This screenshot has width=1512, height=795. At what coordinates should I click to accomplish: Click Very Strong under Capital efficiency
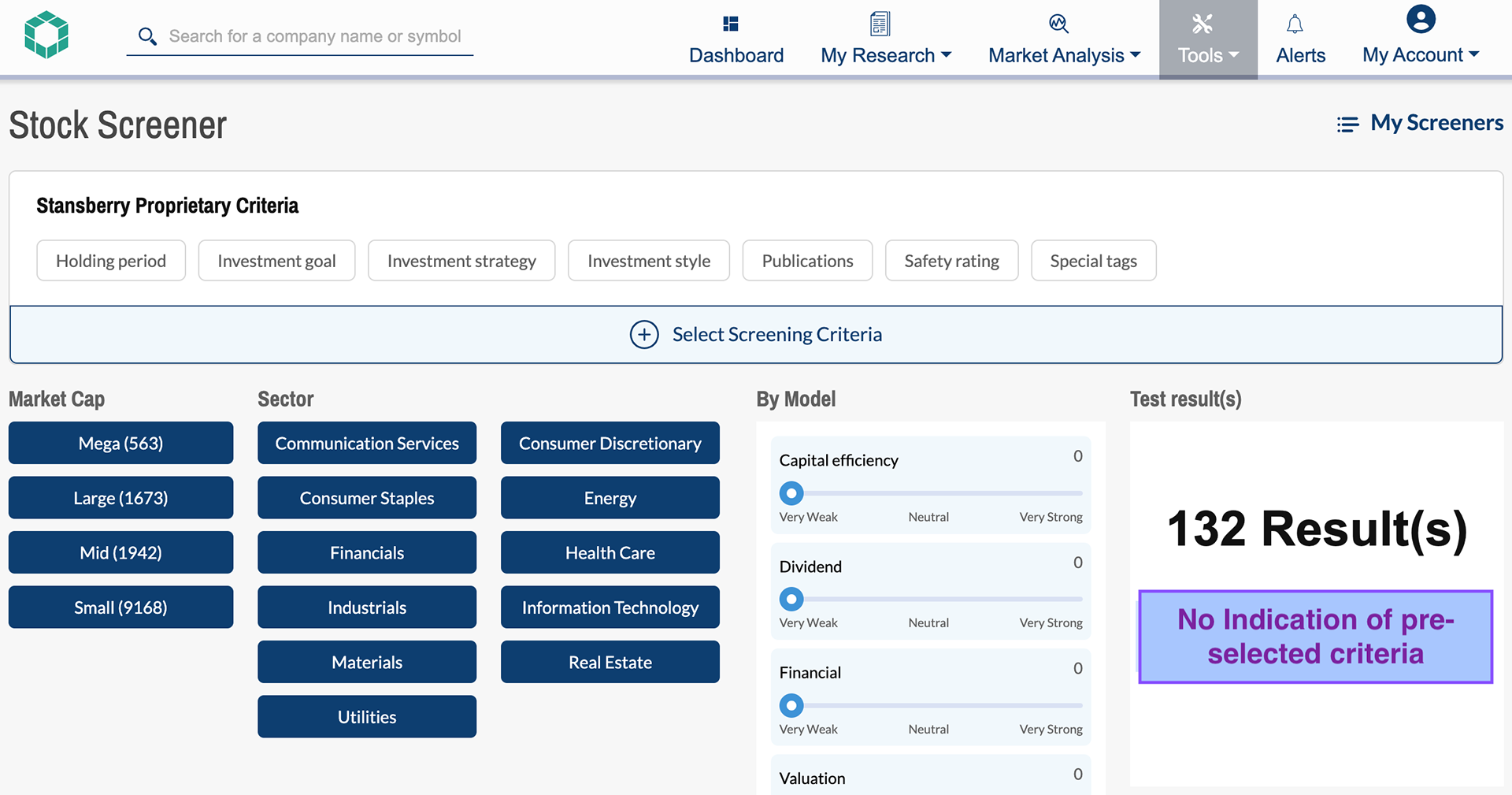point(1051,517)
